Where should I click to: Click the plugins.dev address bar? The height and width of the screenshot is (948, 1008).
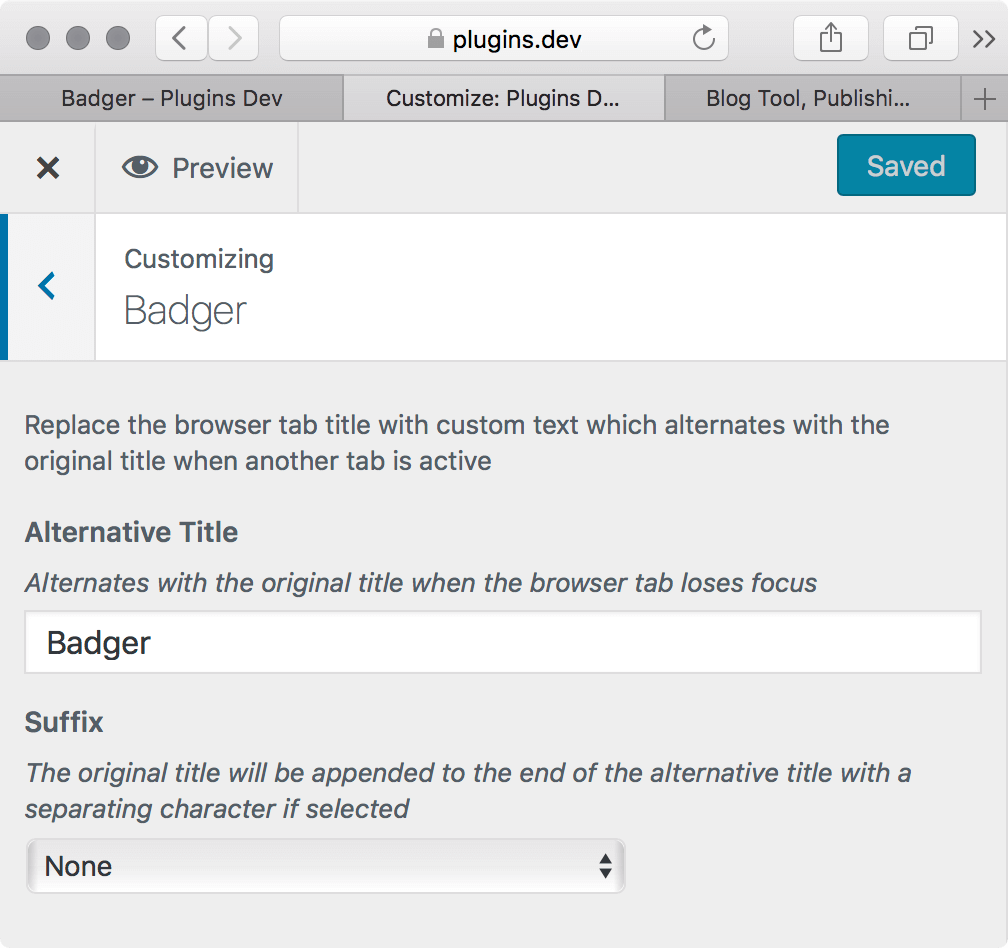click(x=504, y=39)
